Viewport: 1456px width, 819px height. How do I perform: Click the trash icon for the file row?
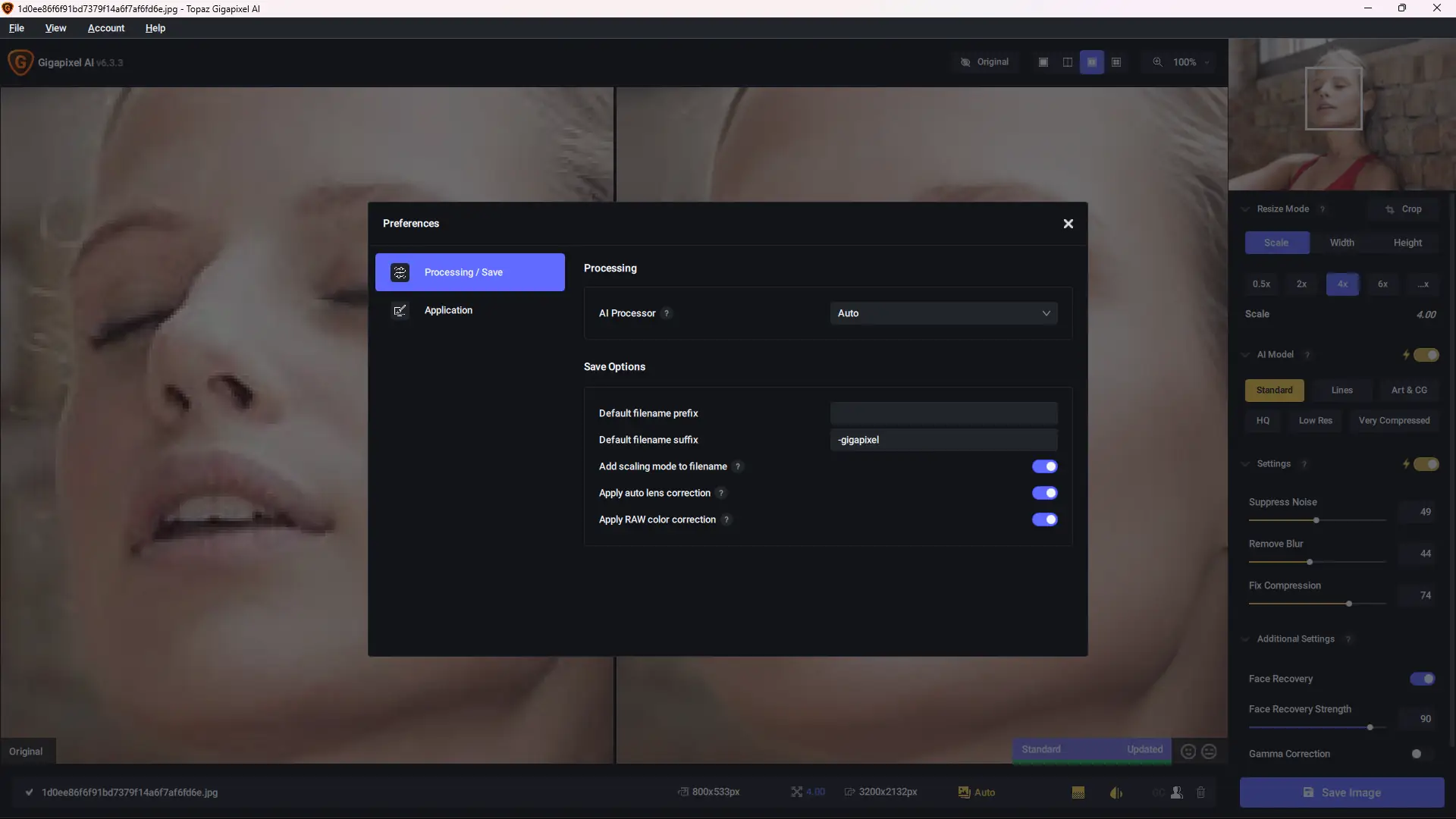coord(1200,792)
